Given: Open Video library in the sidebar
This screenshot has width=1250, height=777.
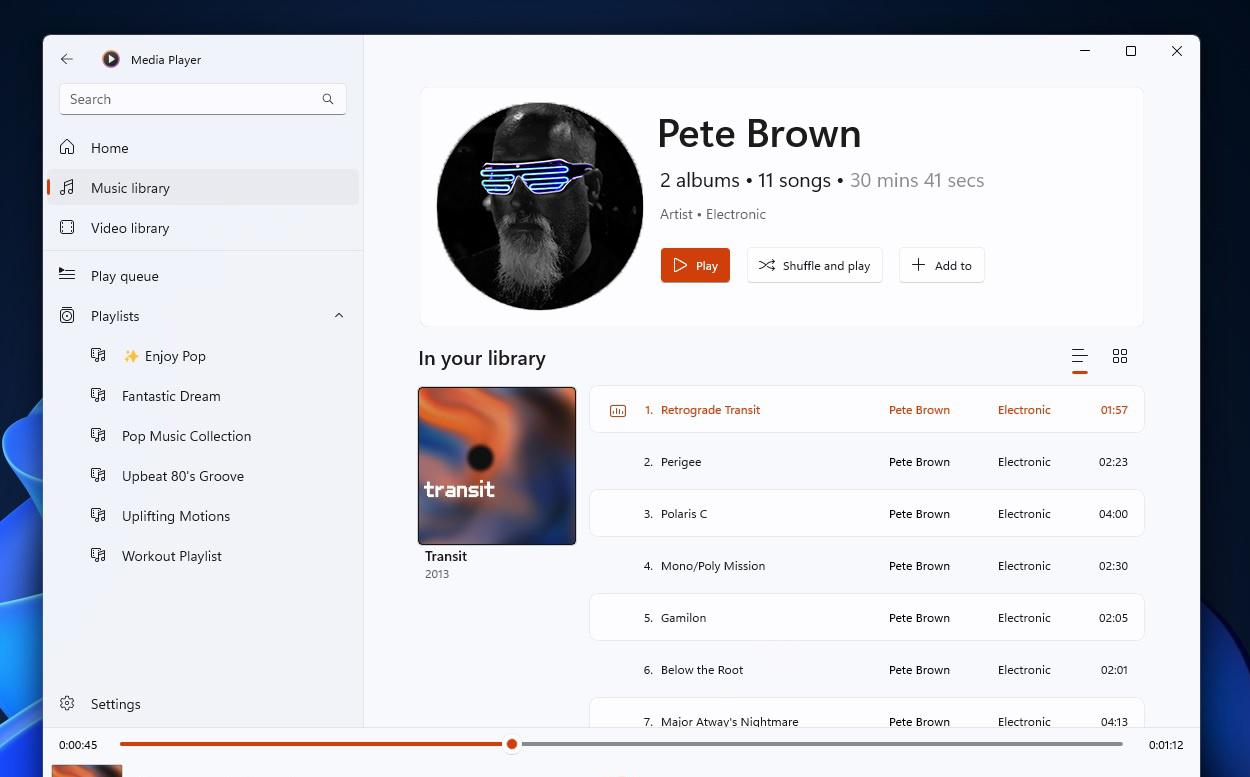Looking at the screenshot, I should click(x=203, y=228).
